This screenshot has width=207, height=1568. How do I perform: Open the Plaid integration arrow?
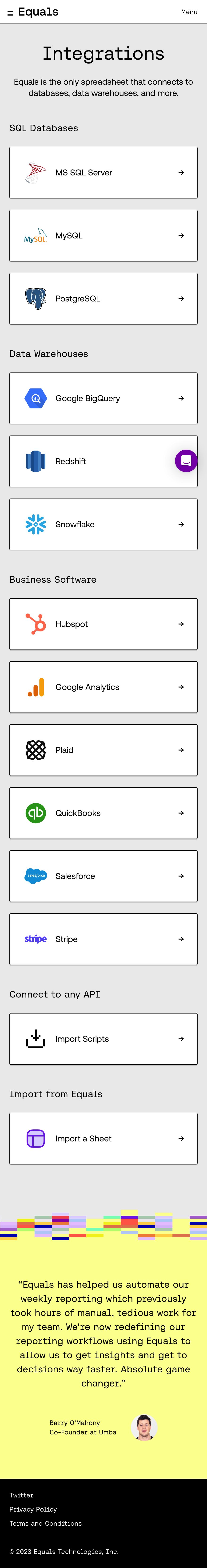181,750
